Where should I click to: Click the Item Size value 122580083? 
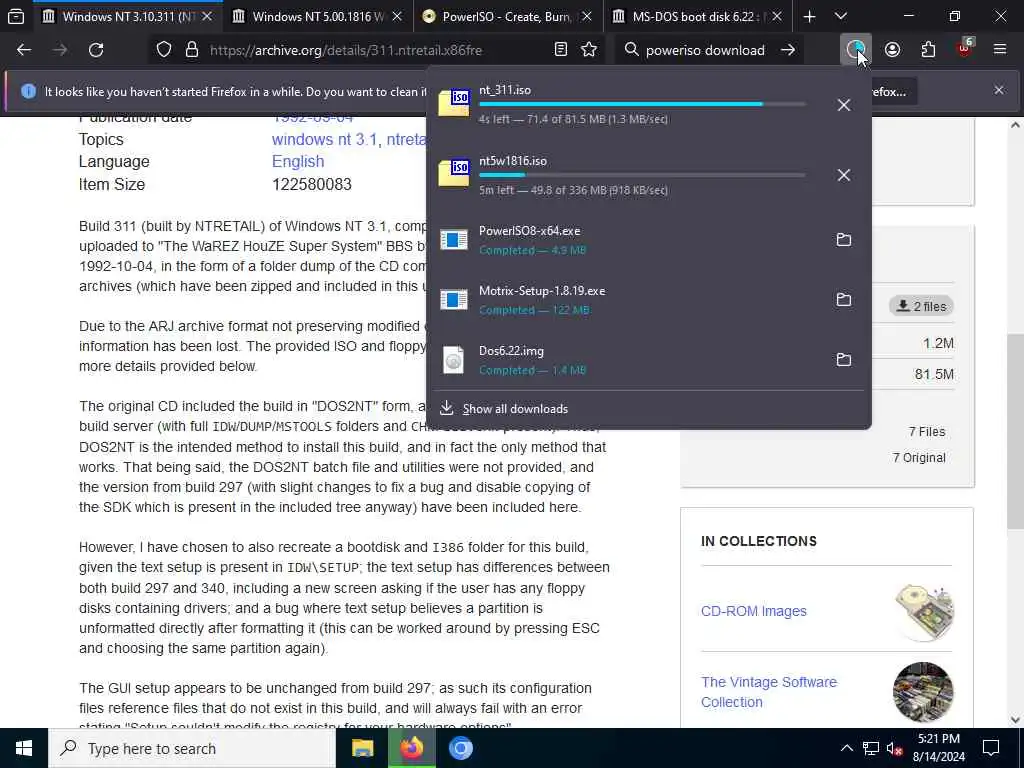[312, 184]
